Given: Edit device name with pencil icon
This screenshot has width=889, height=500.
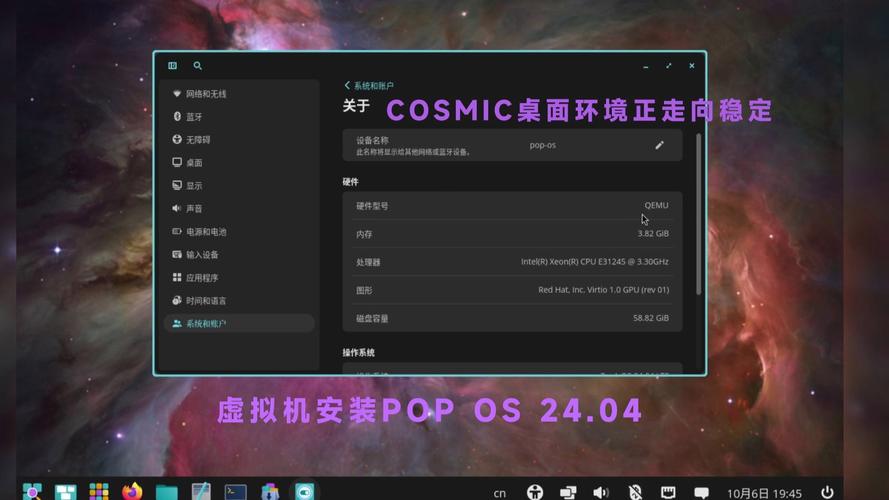Looking at the screenshot, I should coord(659,145).
